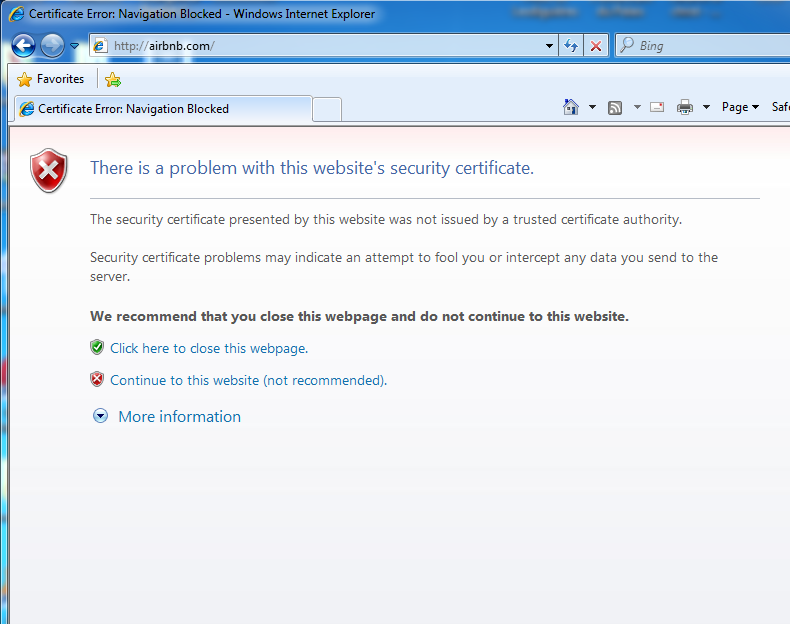The width and height of the screenshot is (790, 624).
Task: Click the small red shield icon
Action: click(x=97, y=379)
